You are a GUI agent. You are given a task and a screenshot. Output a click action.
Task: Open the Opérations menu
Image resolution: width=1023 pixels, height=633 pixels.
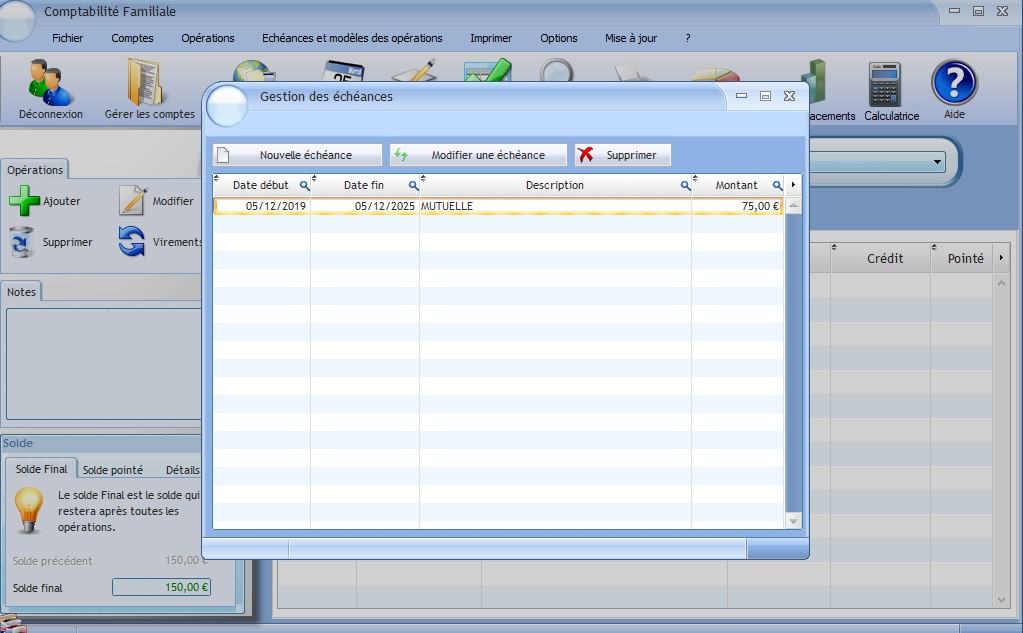click(207, 38)
